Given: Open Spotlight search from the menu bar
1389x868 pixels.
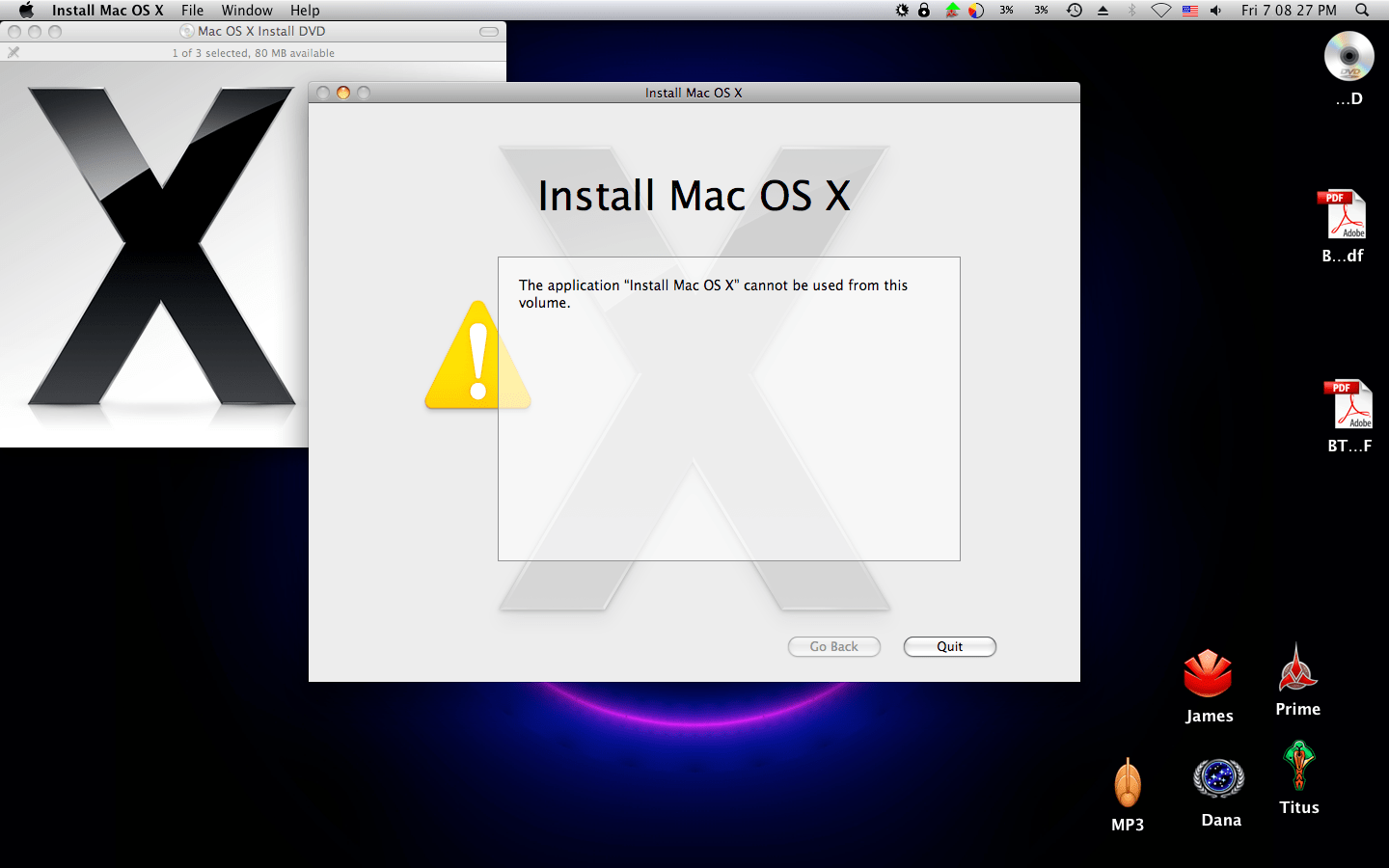Looking at the screenshot, I should point(1361,11).
